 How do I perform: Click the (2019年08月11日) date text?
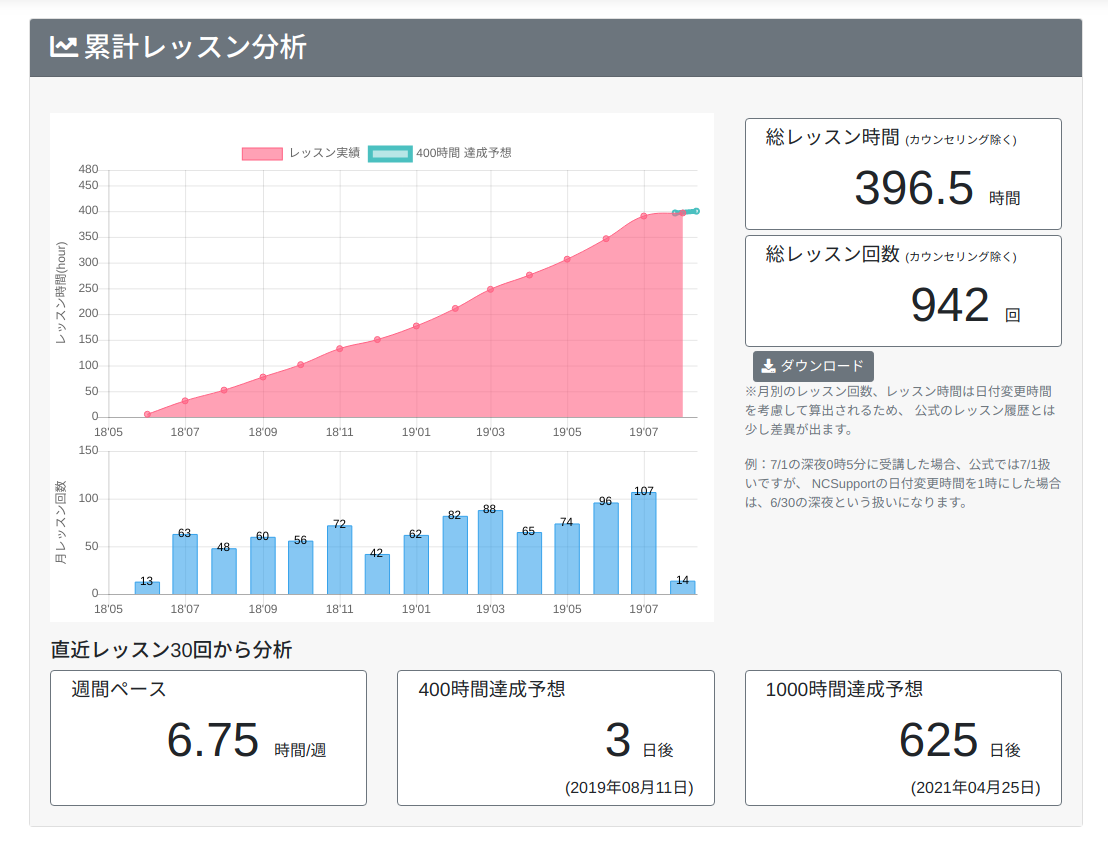[629, 788]
